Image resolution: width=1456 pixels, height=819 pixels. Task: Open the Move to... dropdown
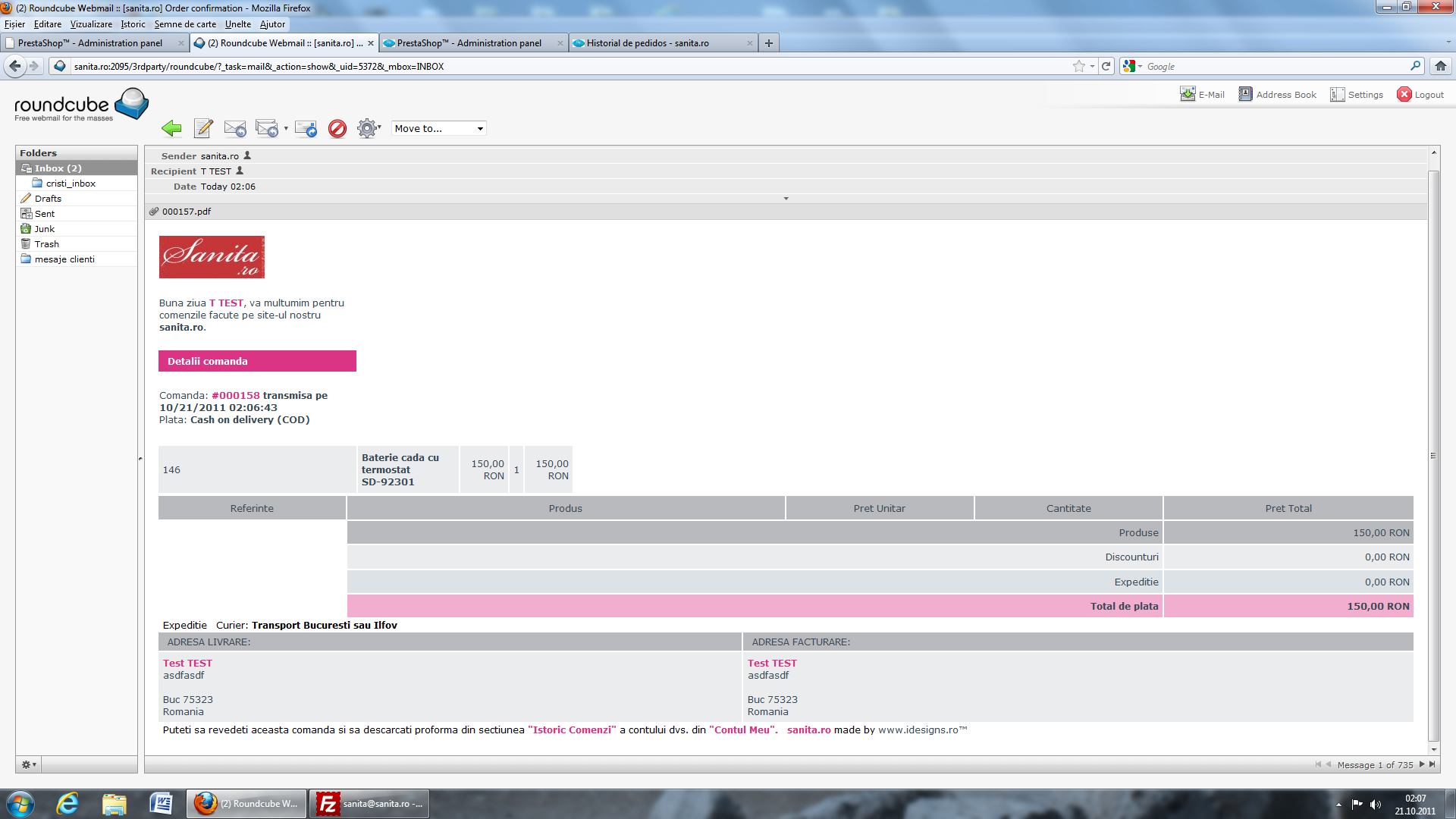[439, 128]
